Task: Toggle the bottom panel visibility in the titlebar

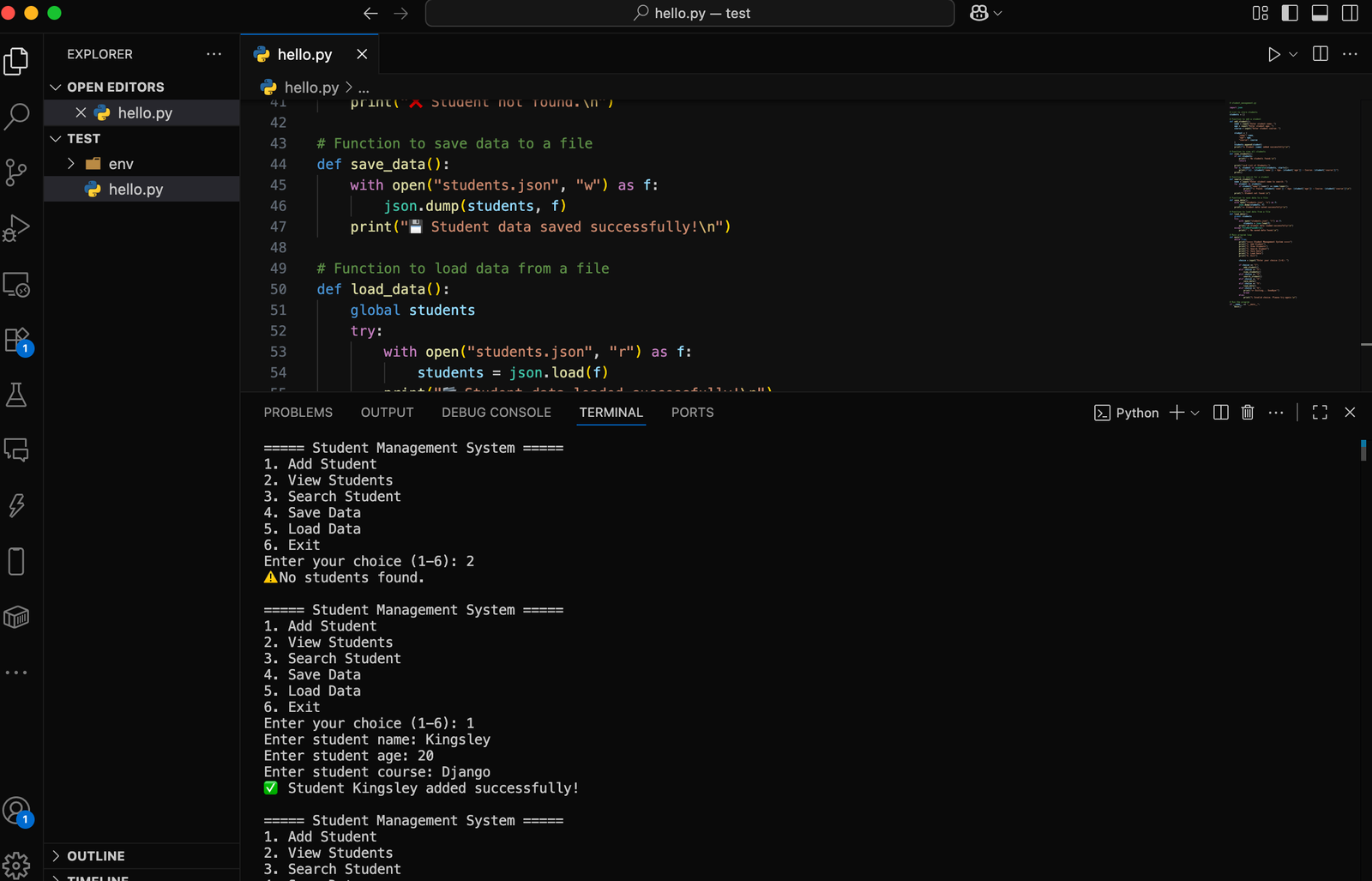Action: click(x=1318, y=13)
